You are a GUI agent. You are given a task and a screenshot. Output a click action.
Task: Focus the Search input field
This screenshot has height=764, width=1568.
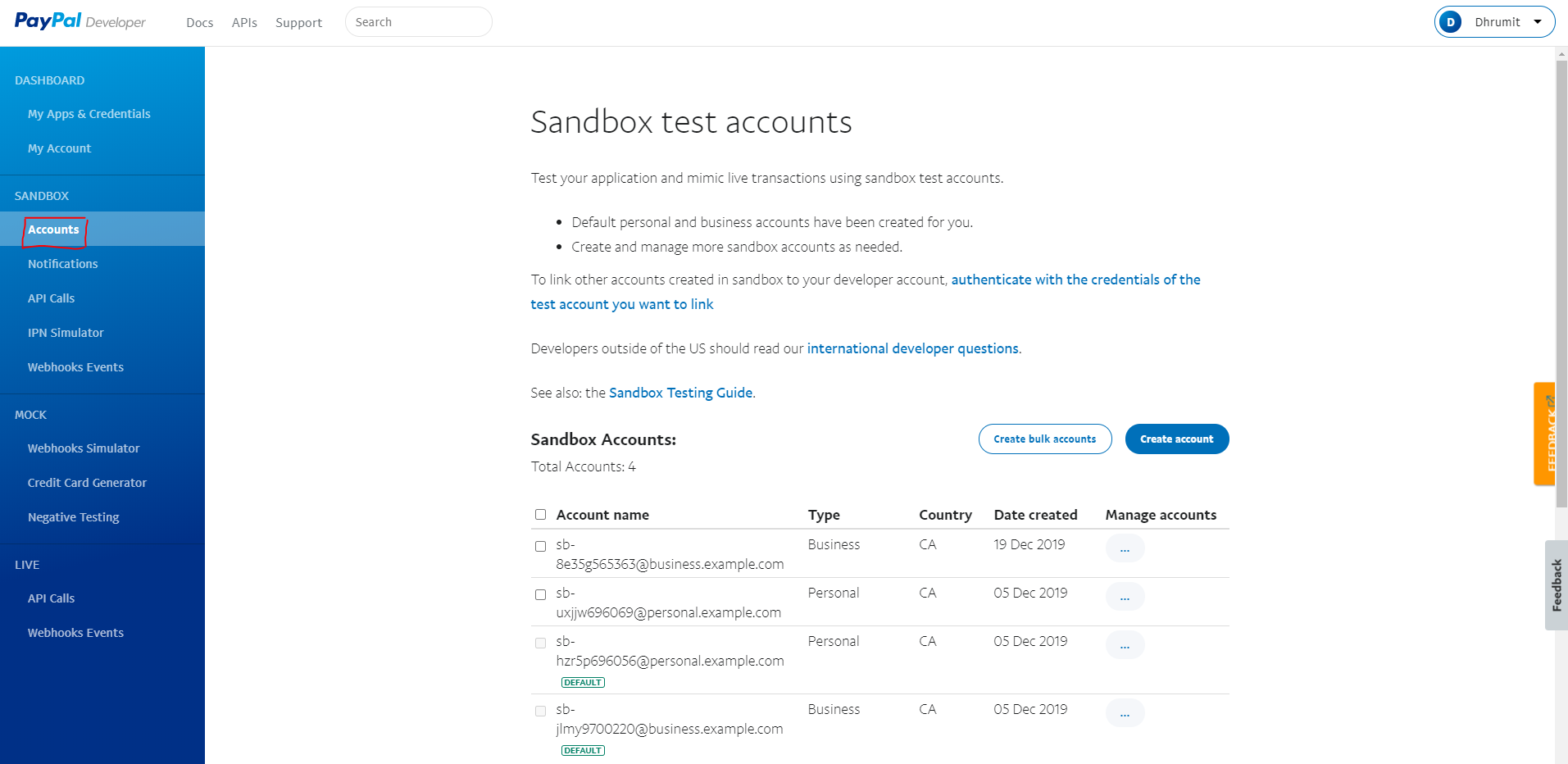pos(419,22)
